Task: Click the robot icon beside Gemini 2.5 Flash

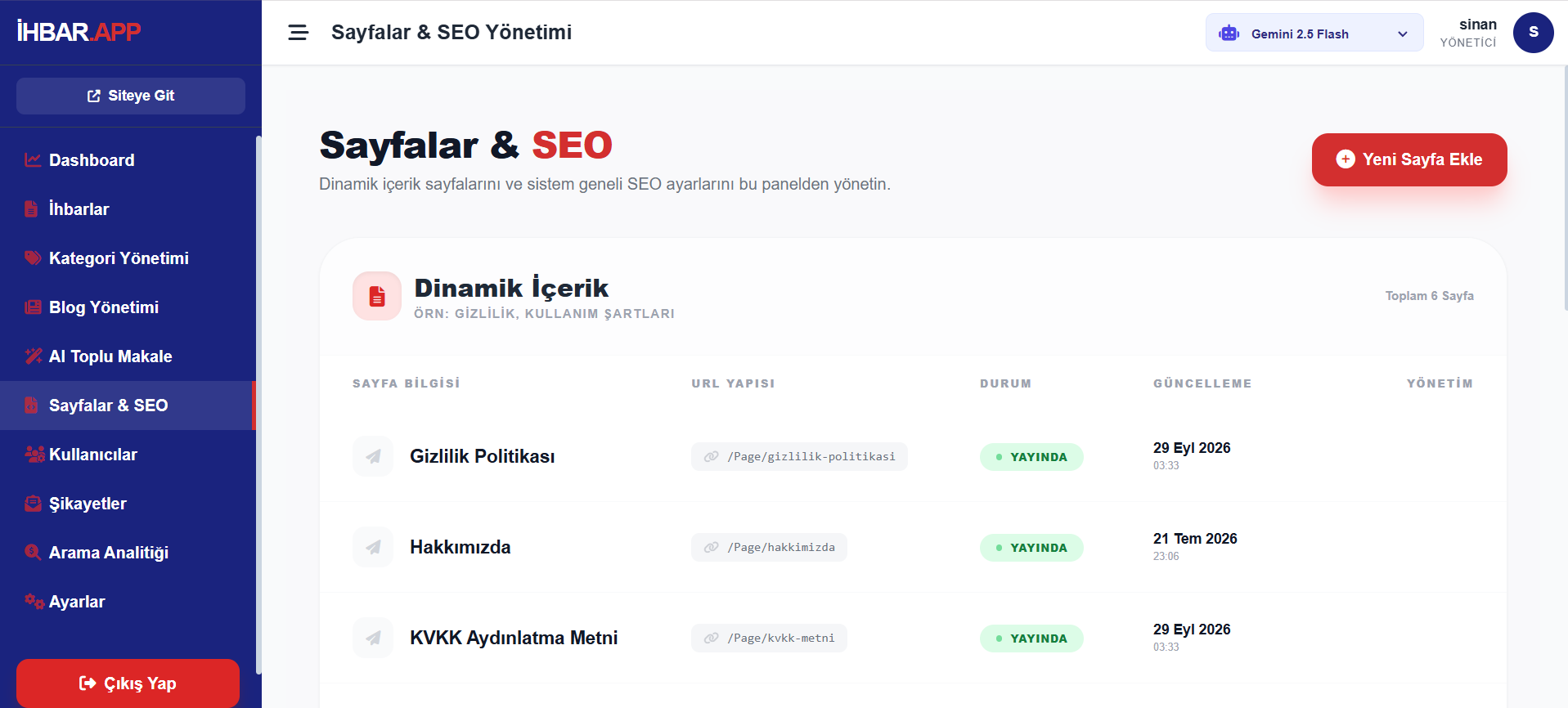Action: point(1229,34)
